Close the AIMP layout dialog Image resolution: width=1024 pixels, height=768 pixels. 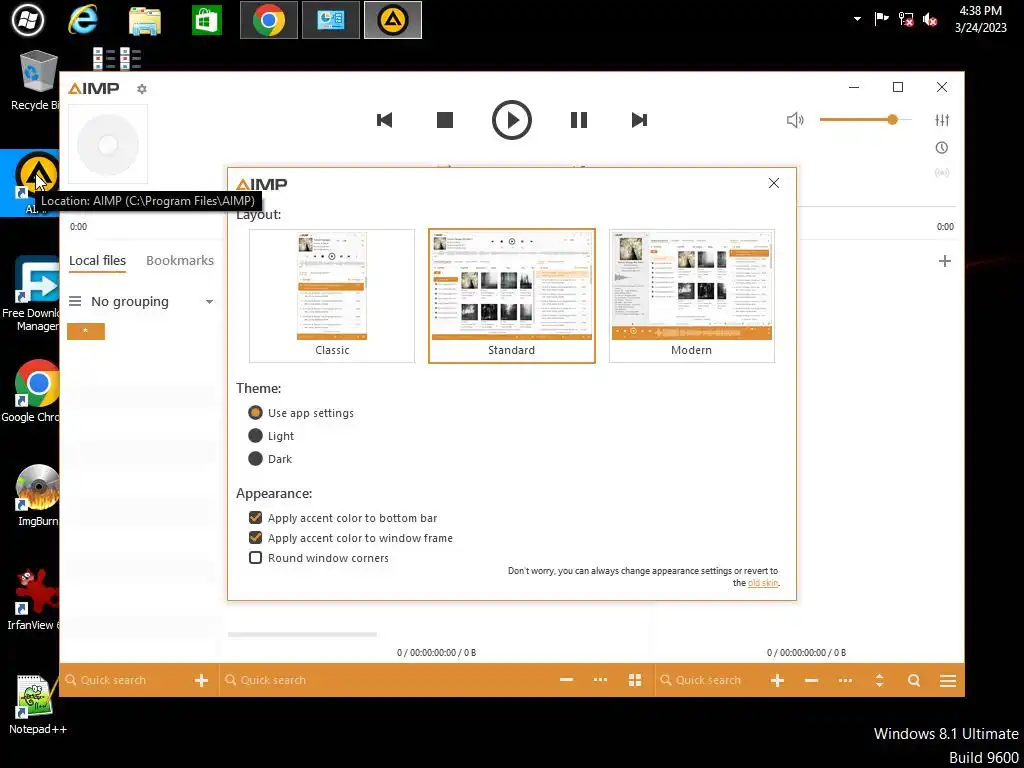click(x=774, y=183)
